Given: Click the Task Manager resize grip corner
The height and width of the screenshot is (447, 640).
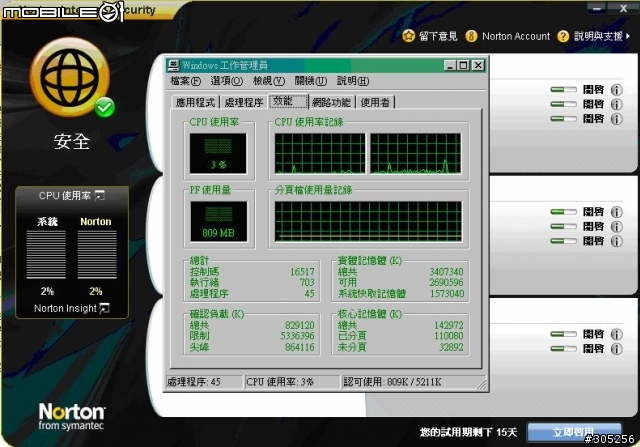Looking at the screenshot, I should tap(482, 385).
